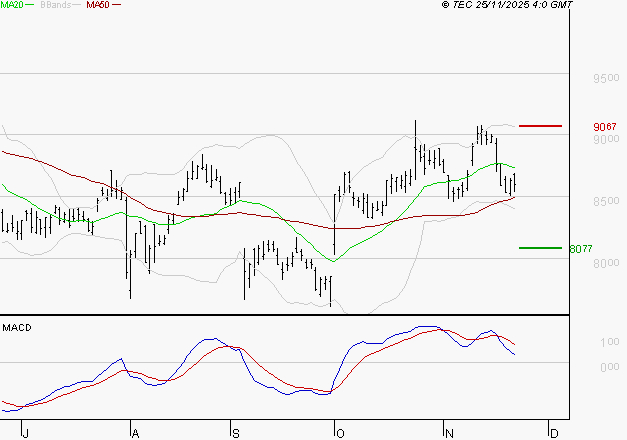Select the 8077 support price label
This screenshot has width=627, height=440.
(581, 248)
